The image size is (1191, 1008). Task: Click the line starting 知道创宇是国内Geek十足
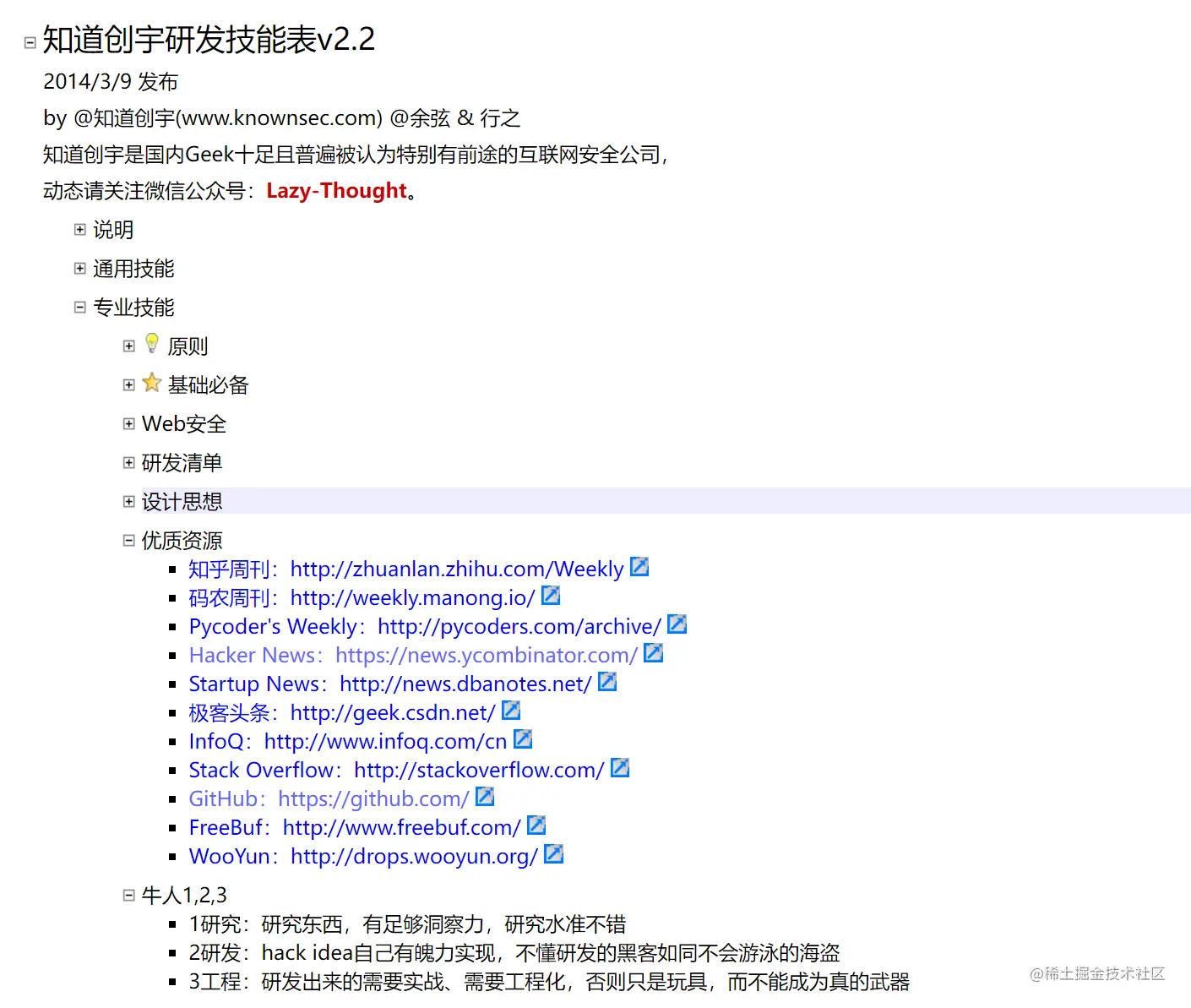356,155
